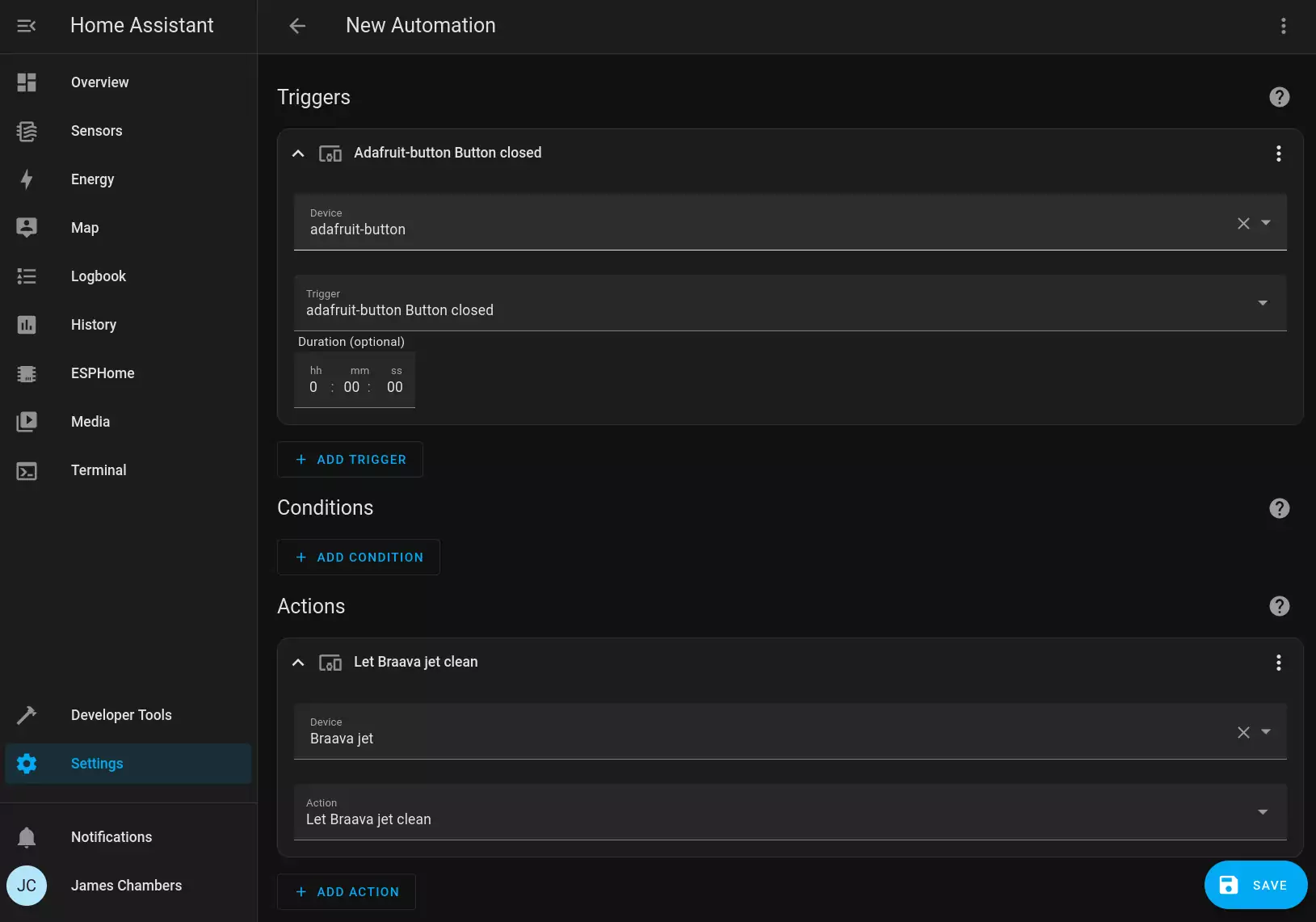Screen dimensions: 1316x922
Task: Click the Add Condition button
Action: point(359,558)
